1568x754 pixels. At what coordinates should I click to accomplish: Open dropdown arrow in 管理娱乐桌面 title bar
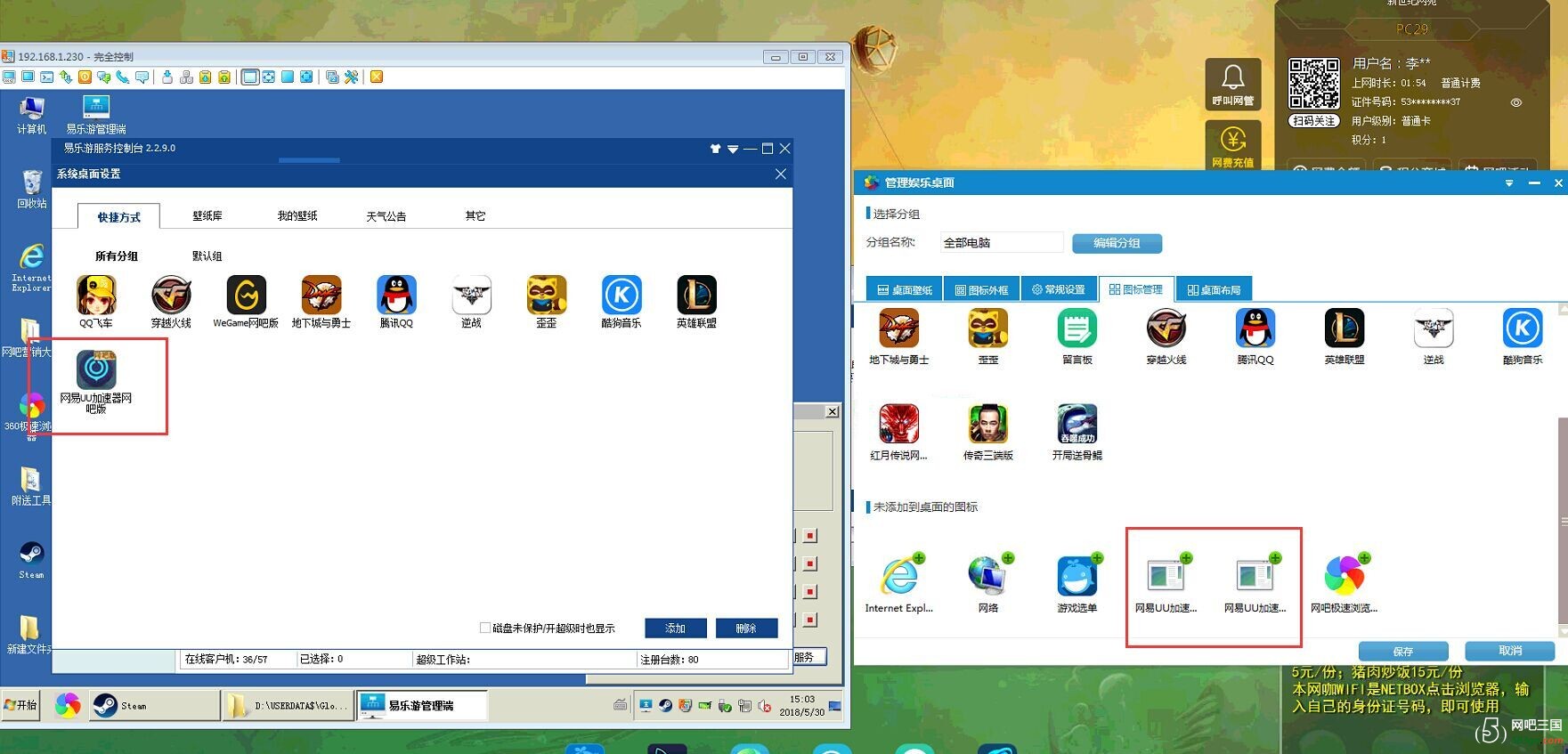pos(1508,182)
